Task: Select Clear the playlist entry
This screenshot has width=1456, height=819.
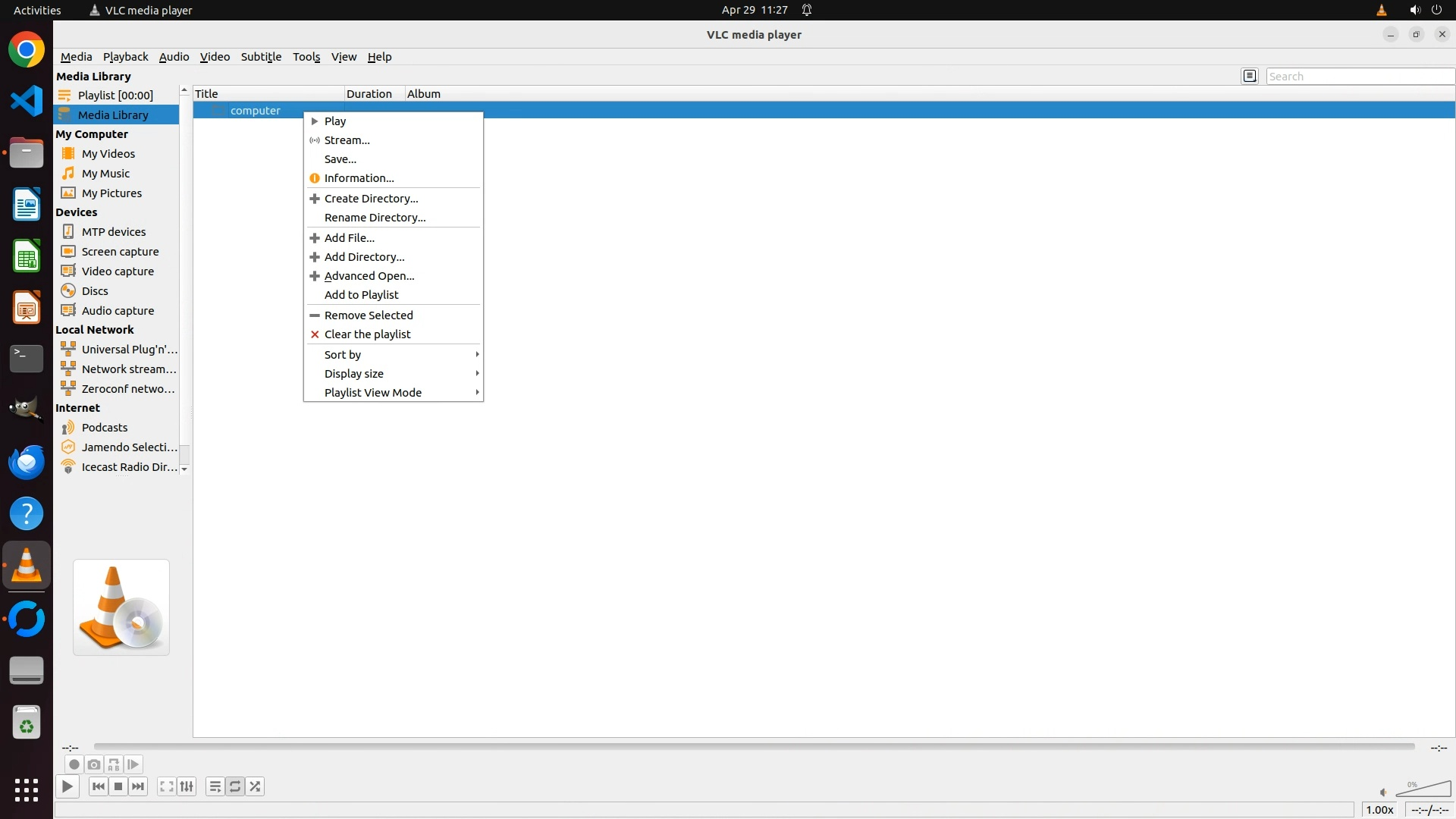Action: [x=367, y=334]
